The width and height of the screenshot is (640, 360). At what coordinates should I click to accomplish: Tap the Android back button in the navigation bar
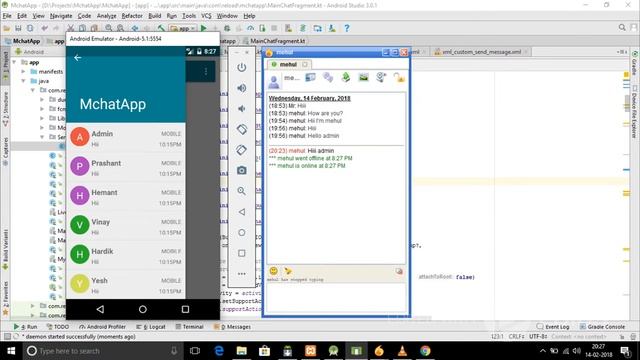[x=100, y=309]
